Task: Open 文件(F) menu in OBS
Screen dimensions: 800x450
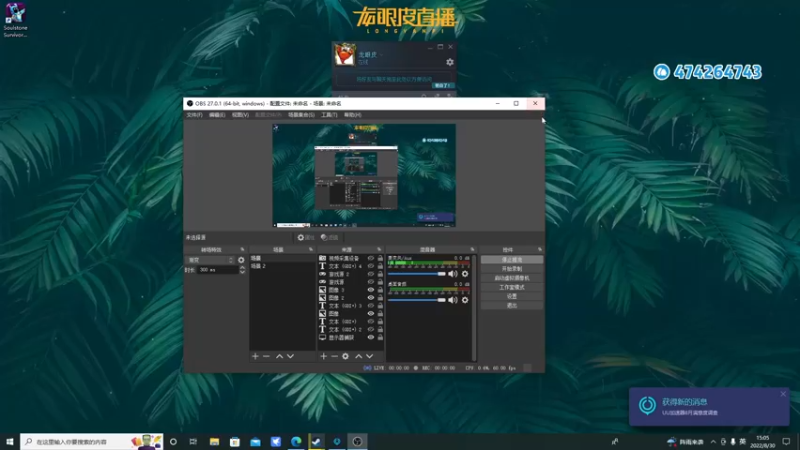Action: [x=194, y=115]
